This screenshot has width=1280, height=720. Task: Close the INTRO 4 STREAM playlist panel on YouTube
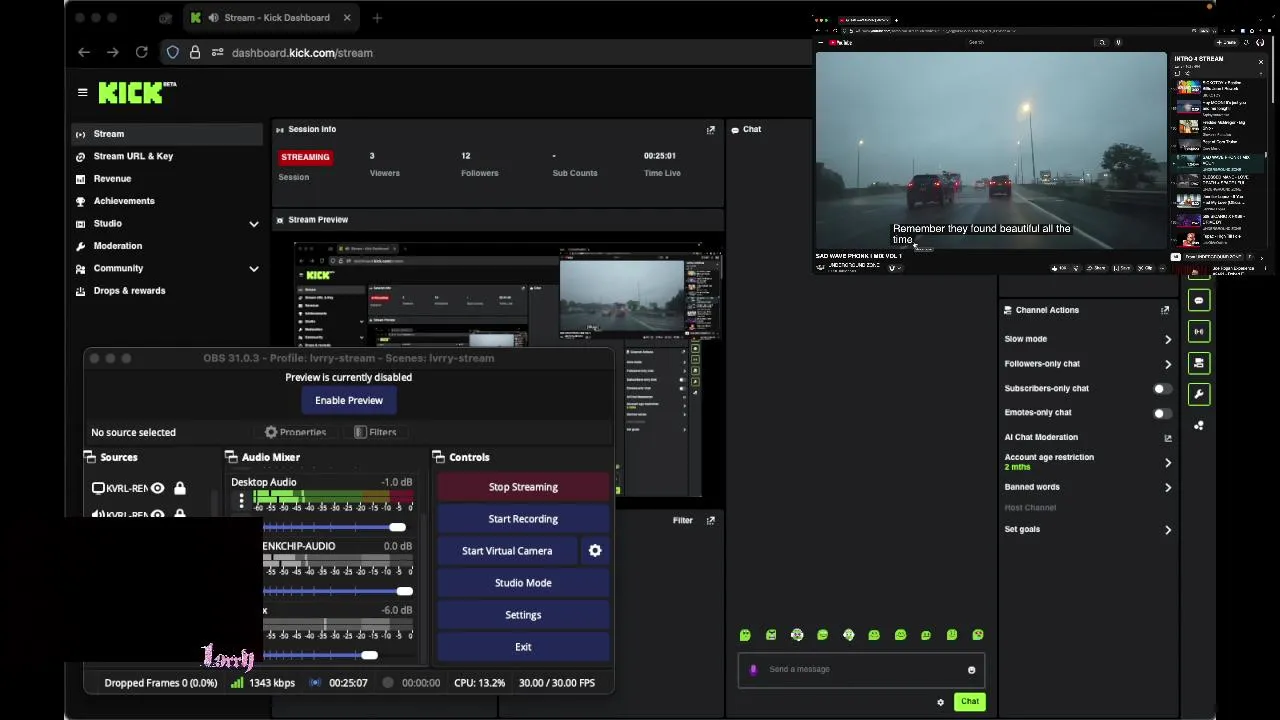pyautogui.click(x=1260, y=61)
